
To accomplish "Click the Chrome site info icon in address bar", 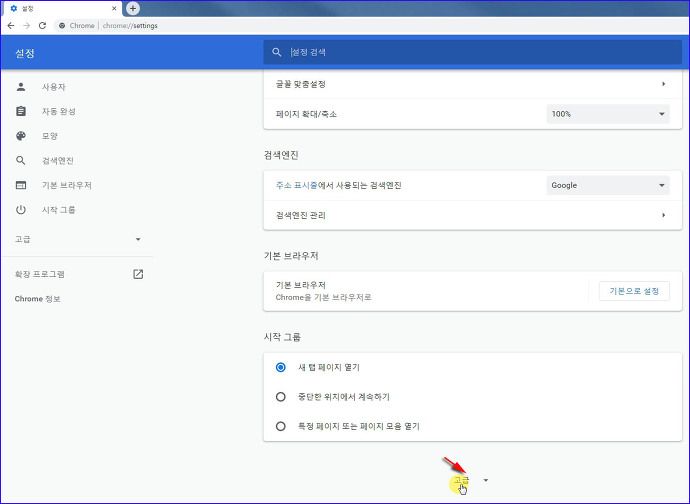I will [62, 26].
